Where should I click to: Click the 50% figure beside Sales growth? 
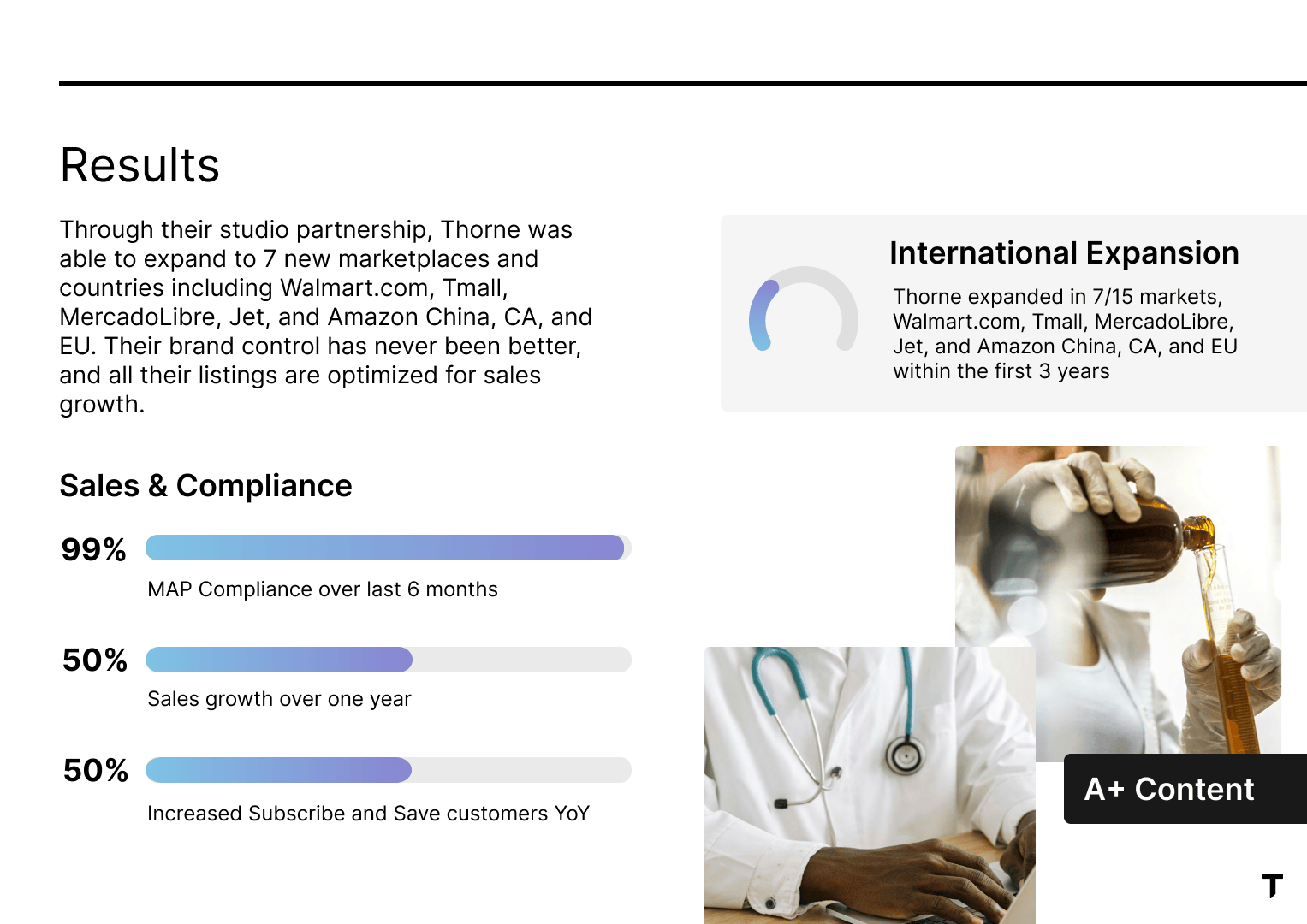point(95,660)
